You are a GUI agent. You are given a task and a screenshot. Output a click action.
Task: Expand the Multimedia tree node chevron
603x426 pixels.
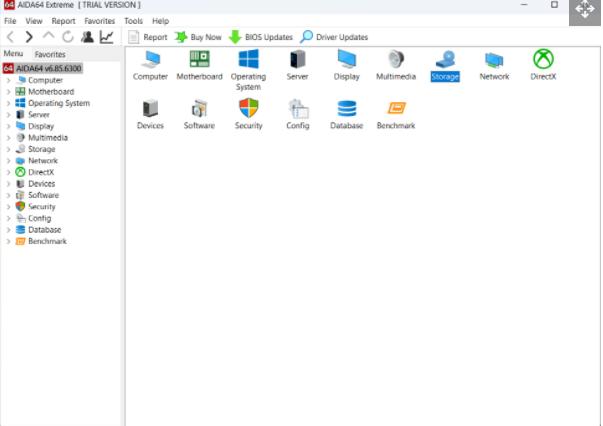coord(8,138)
